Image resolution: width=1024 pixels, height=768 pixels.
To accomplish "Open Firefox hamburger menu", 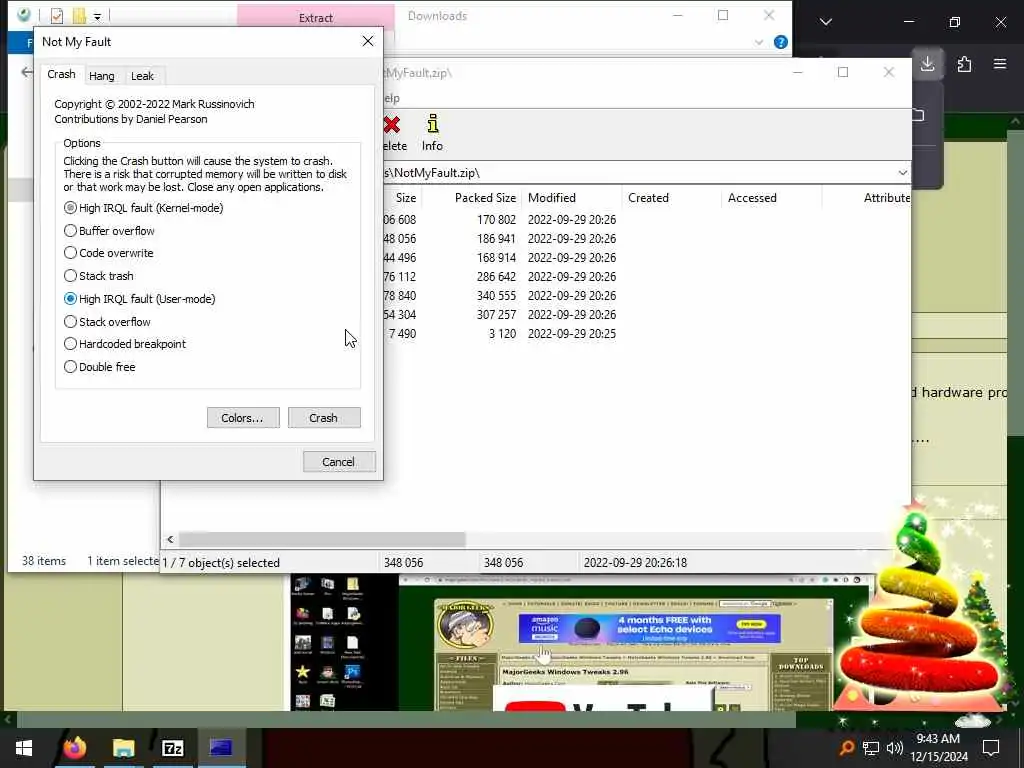I will tap(1000, 64).
